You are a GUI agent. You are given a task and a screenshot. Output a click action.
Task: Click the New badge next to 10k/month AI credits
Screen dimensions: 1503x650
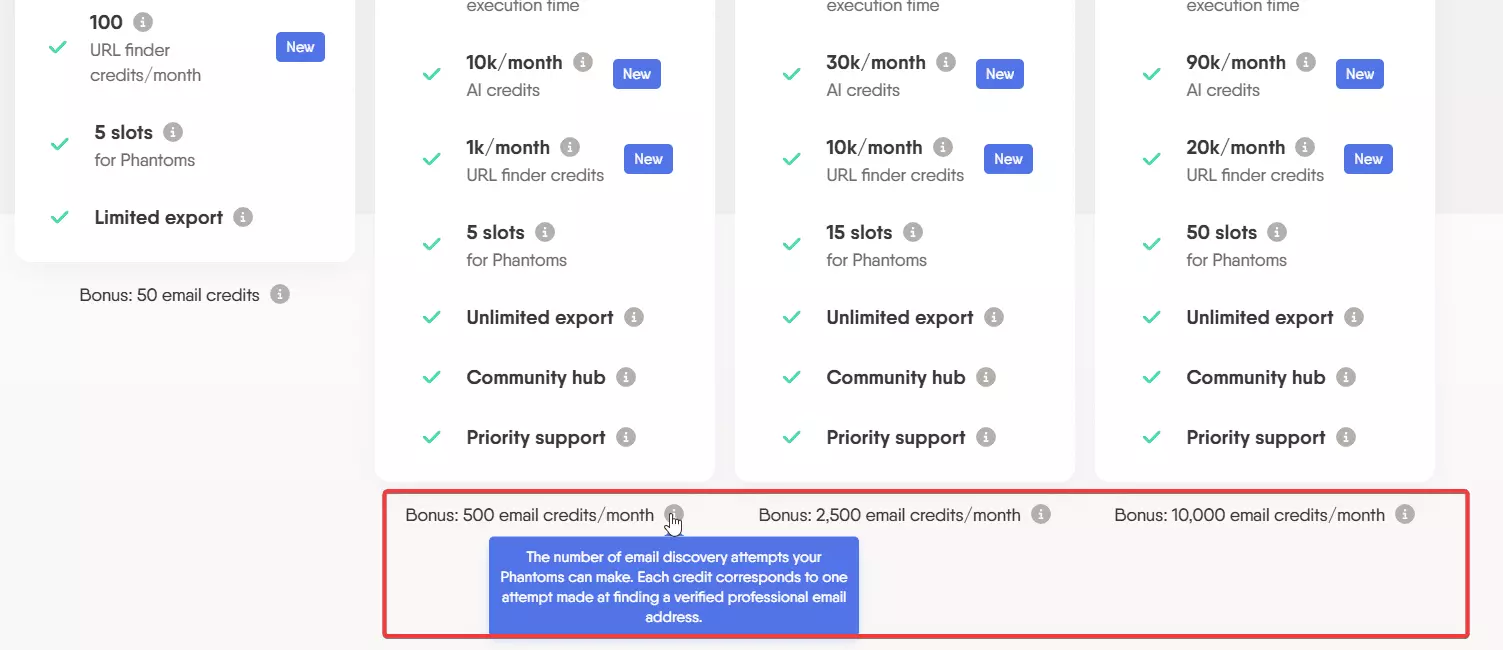pyautogui.click(x=637, y=73)
